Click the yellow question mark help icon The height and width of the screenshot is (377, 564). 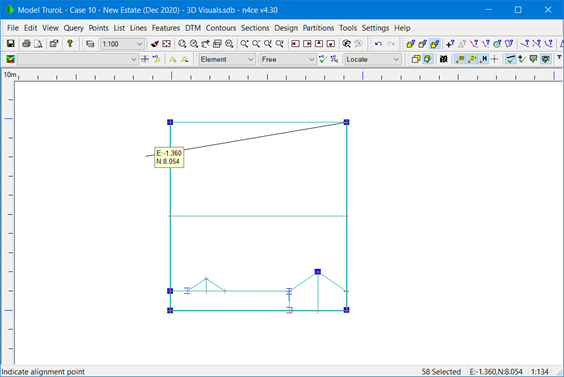[x=70, y=44]
